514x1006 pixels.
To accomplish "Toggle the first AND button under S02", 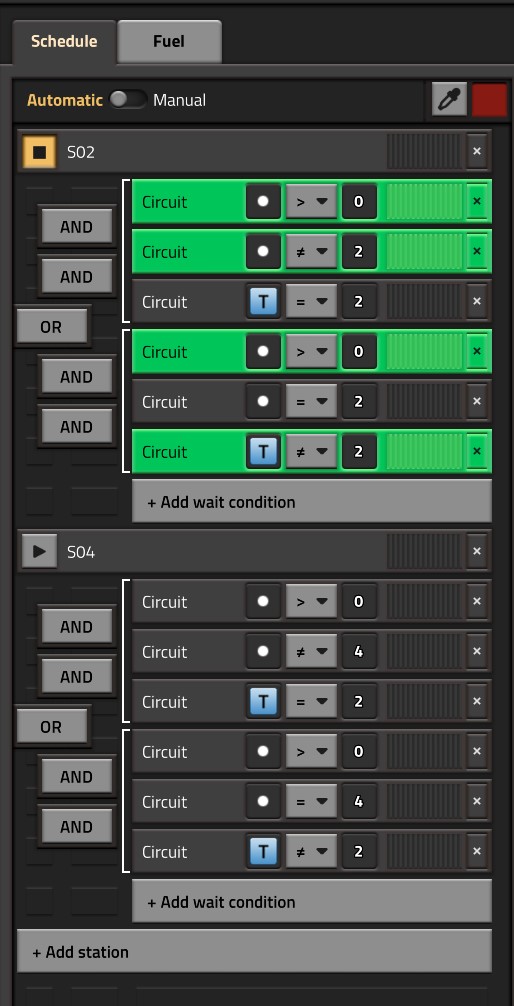I will click(76, 226).
